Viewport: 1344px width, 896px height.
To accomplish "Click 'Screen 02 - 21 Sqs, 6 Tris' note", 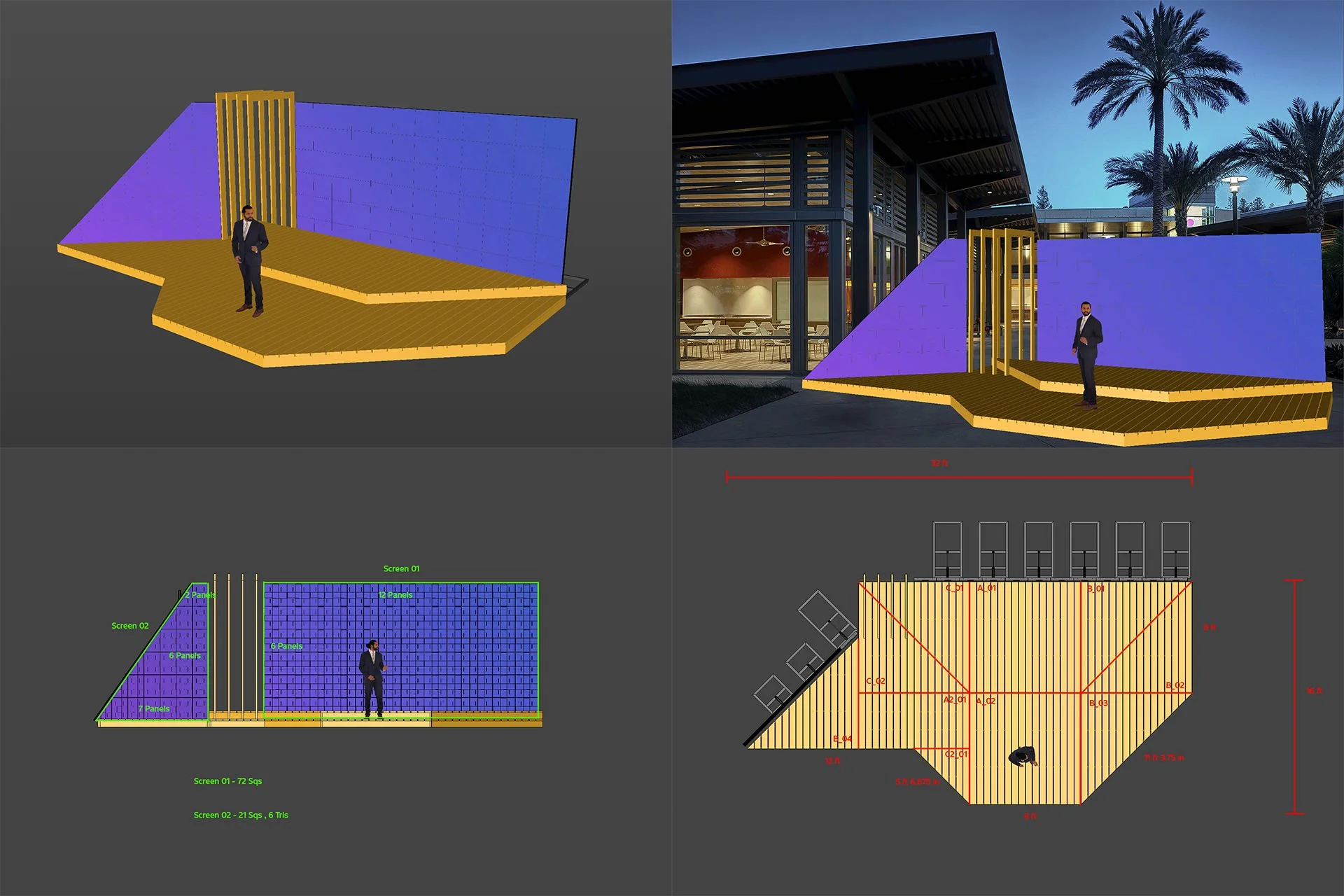I will click(241, 815).
